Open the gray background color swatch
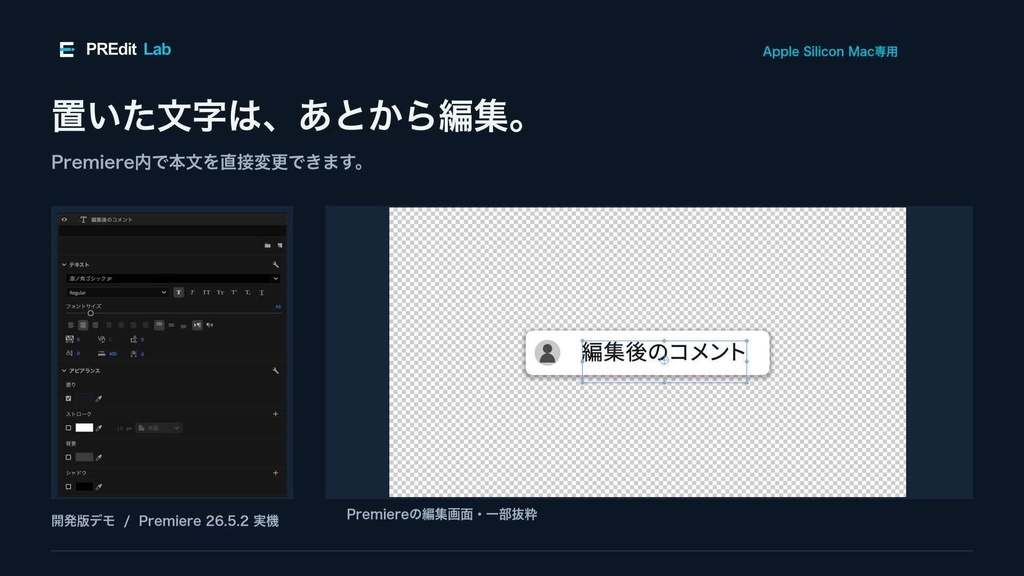Screen dimensions: 1024x576 84,457
